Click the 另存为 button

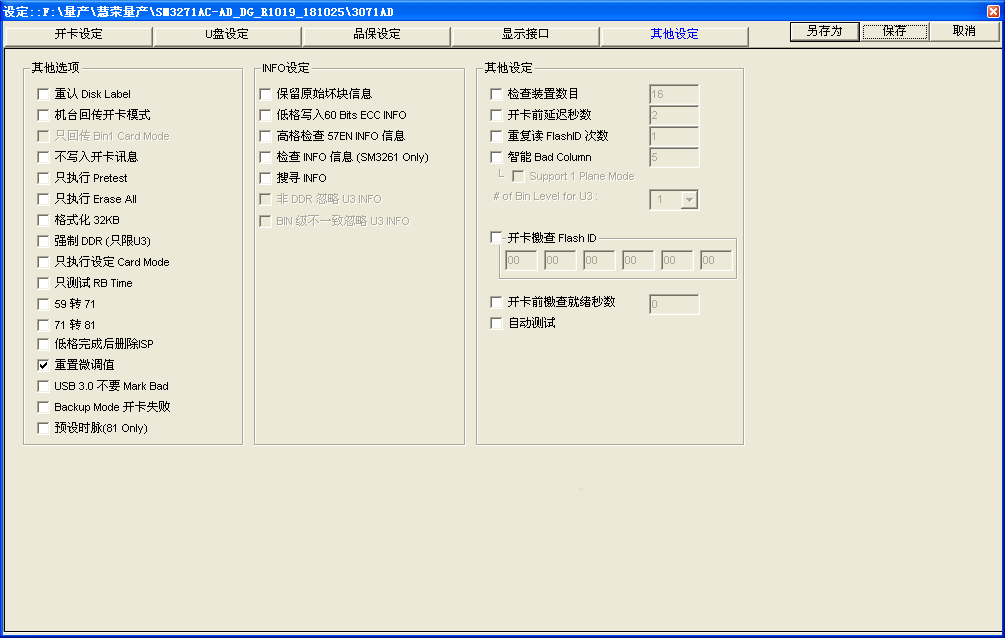click(x=824, y=31)
